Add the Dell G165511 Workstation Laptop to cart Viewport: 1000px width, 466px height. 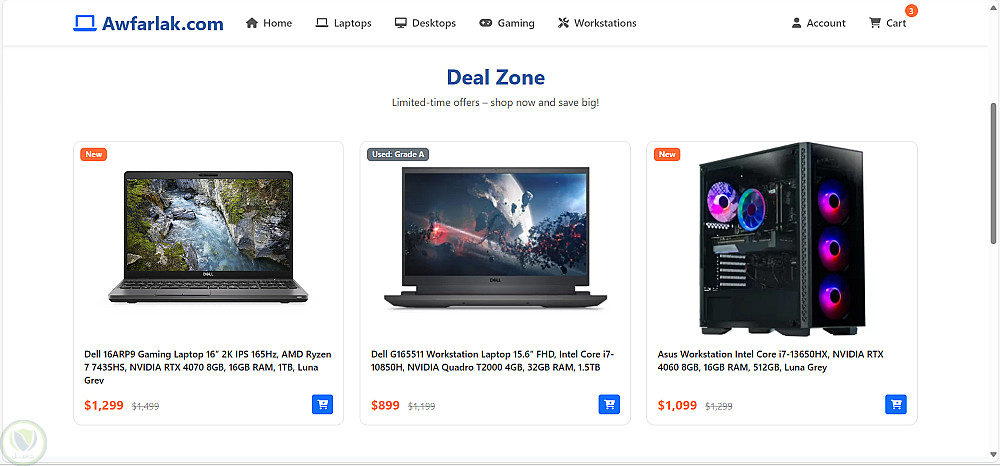click(609, 404)
